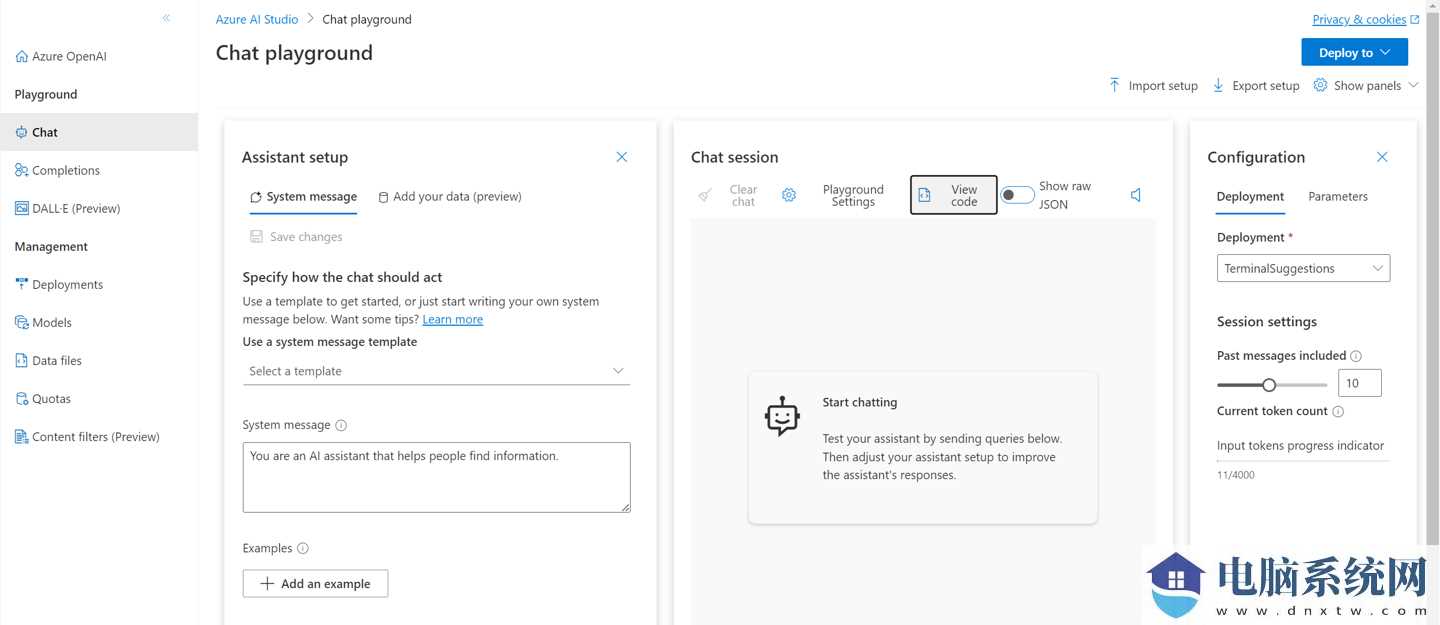Open Playground Settings gear icon
The height and width of the screenshot is (625, 1440).
pos(789,195)
